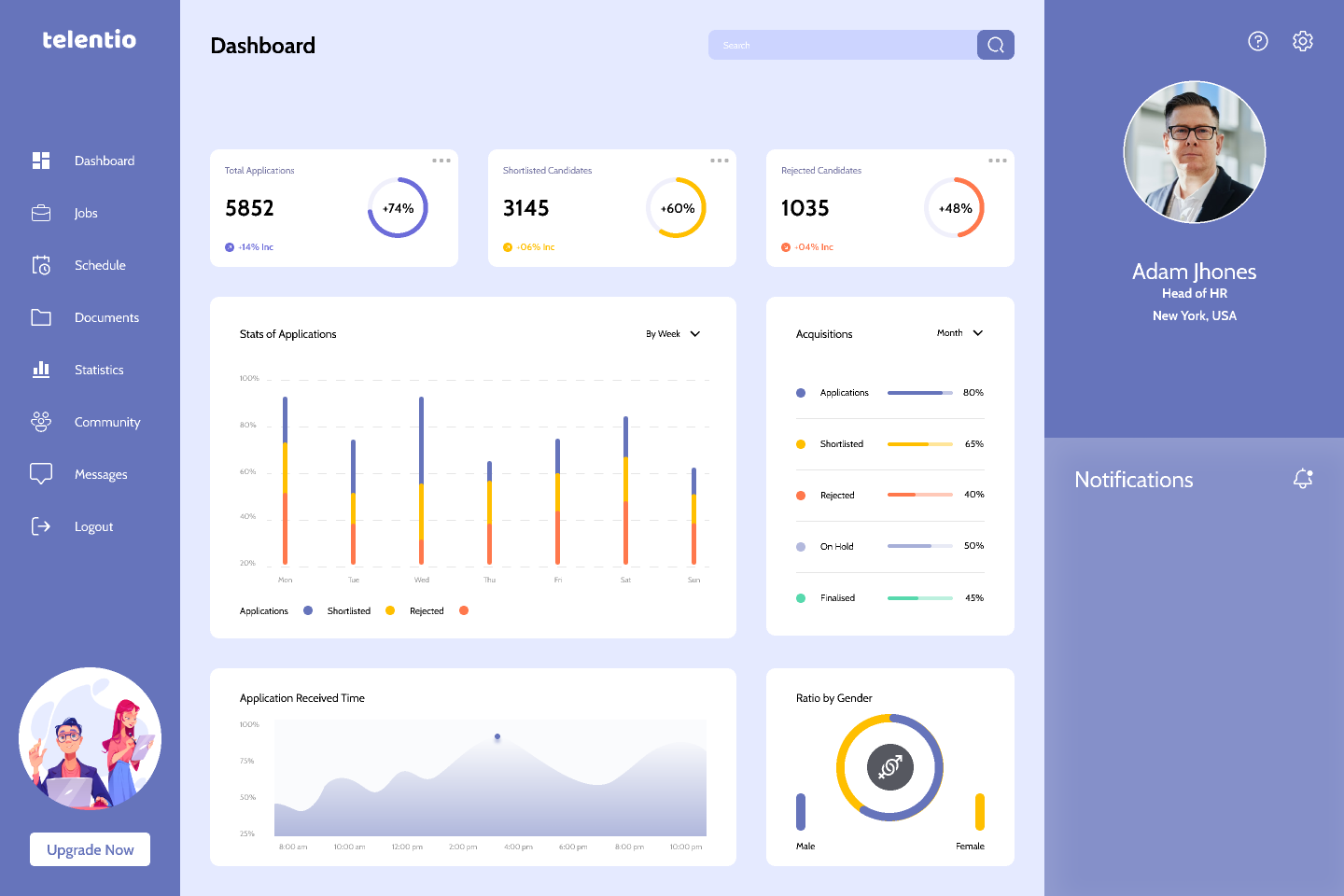Open three-dot menu on Rejected Candidates card
The height and width of the screenshot is (896, 1344).
click(x=998, y=161)
